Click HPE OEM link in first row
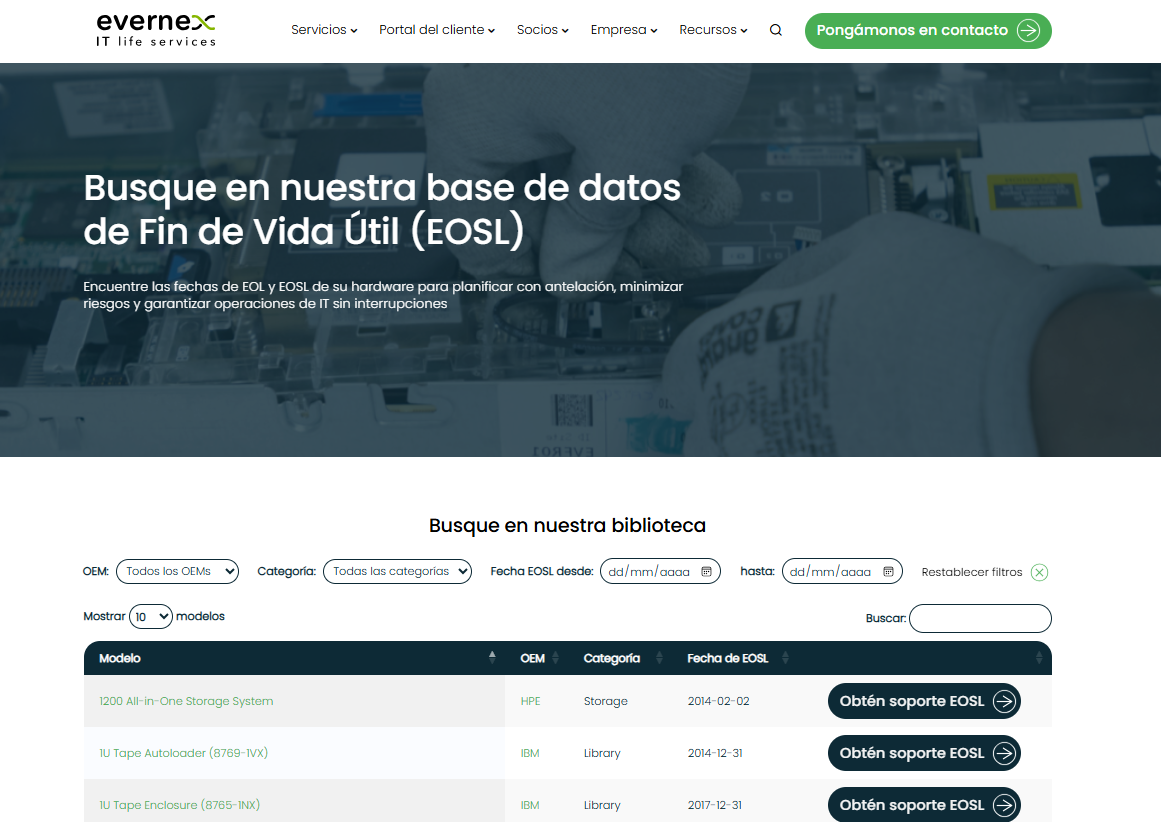The height and width of the screenshot is (822, 1161). coord(530,701)
